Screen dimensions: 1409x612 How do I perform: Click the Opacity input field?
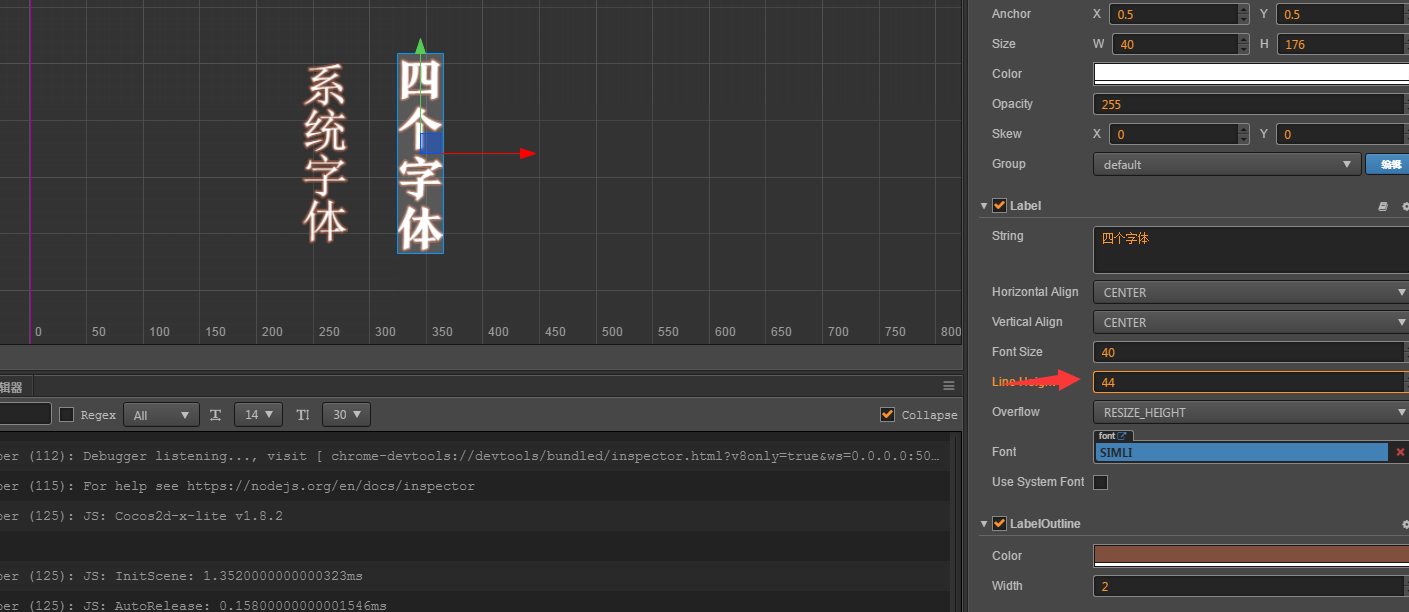coord(1251,104)
